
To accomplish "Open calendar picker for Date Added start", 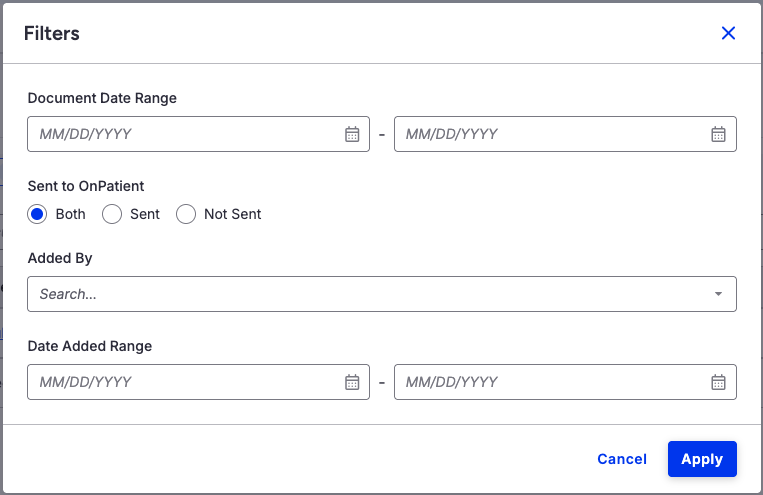I will pos(352,382).
